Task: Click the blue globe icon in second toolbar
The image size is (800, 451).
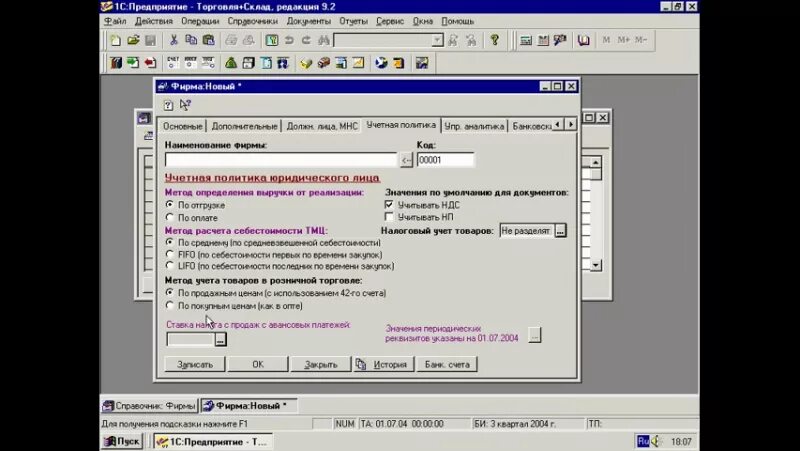Action: point(381,63)
